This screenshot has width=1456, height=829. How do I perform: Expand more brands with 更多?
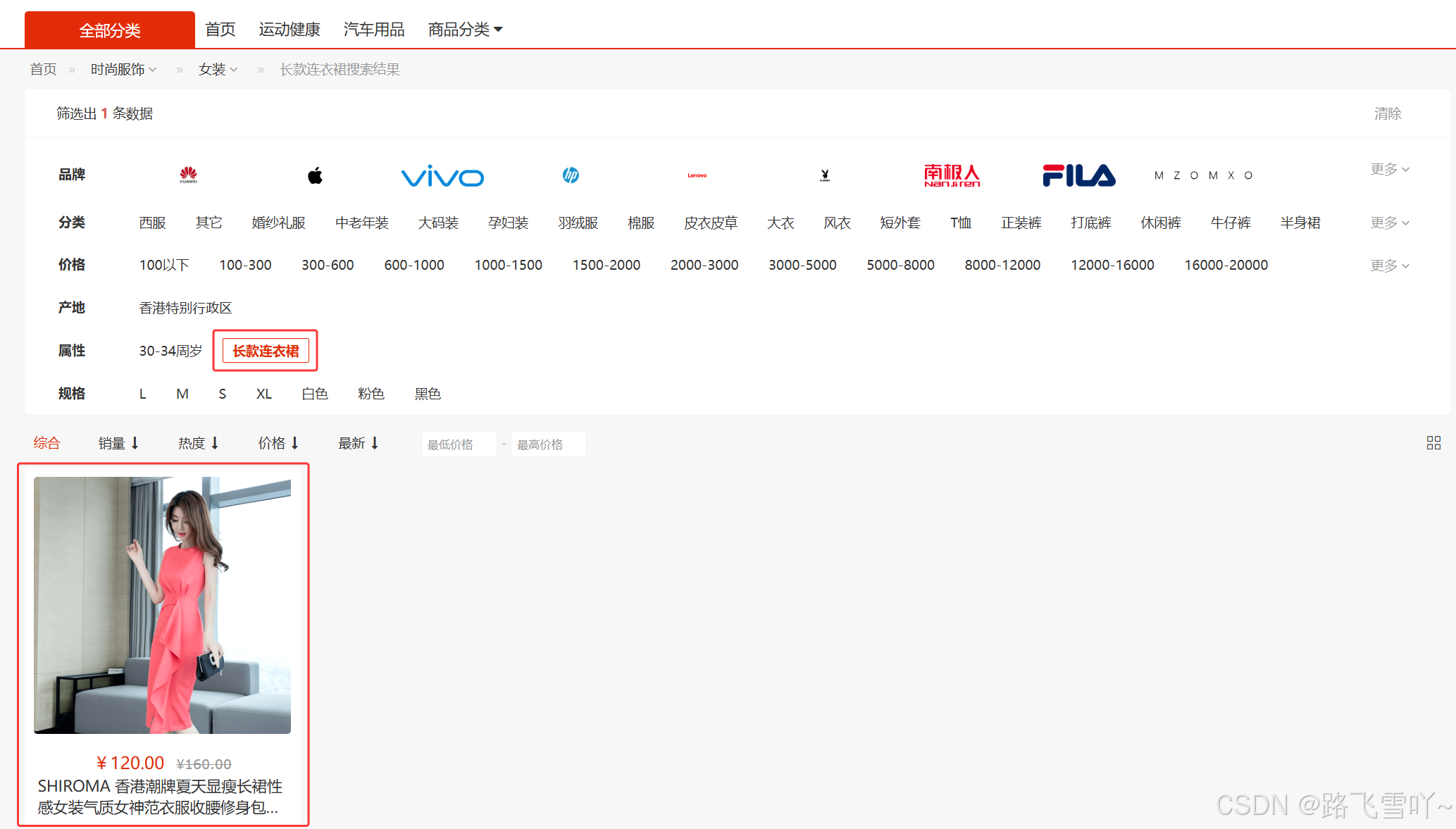[x=1389, y=169]
